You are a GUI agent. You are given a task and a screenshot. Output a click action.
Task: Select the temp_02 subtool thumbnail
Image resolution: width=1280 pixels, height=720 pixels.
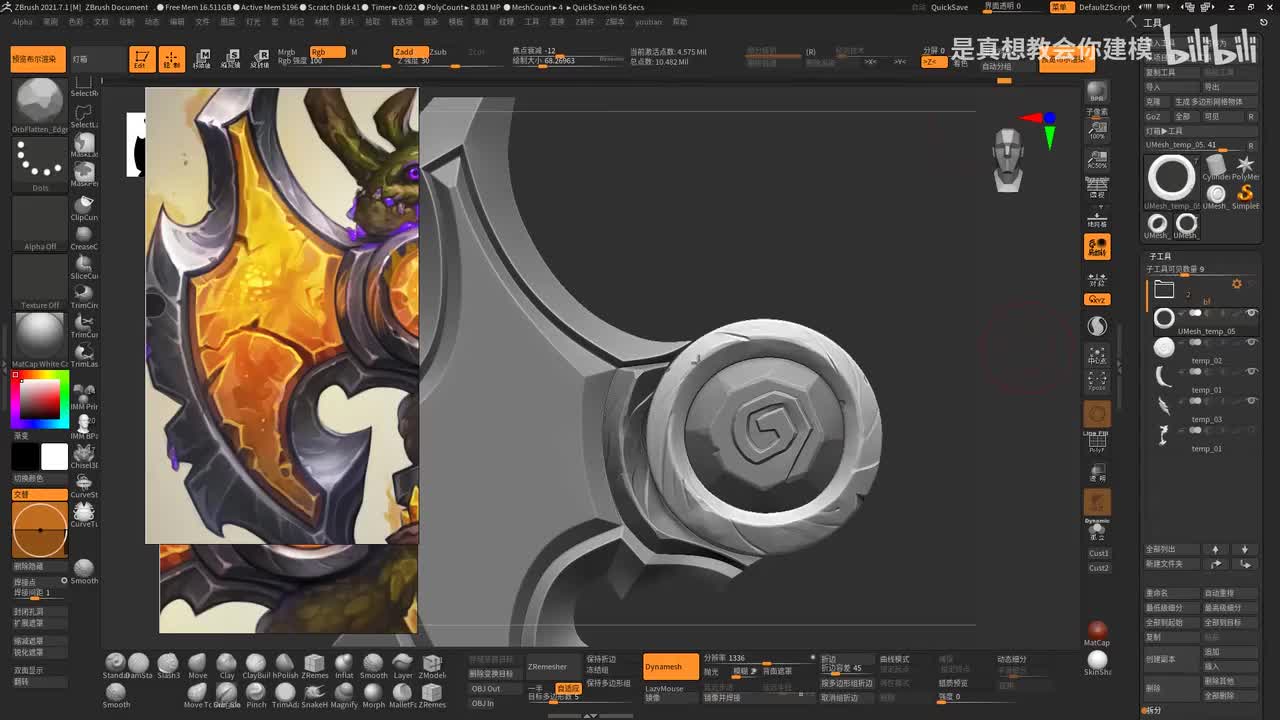pyautogui.click(x=1164, y=347)
